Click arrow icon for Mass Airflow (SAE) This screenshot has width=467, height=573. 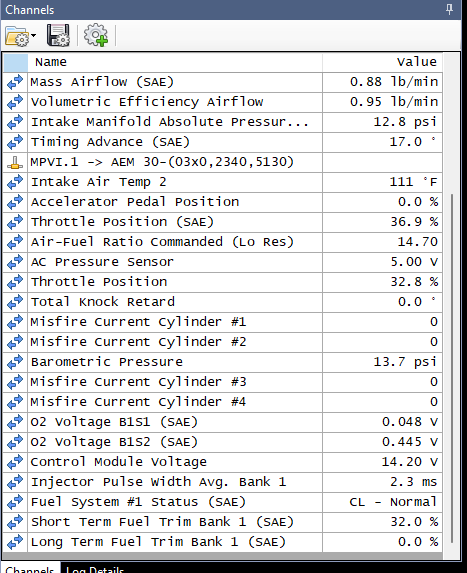point(15,82)
